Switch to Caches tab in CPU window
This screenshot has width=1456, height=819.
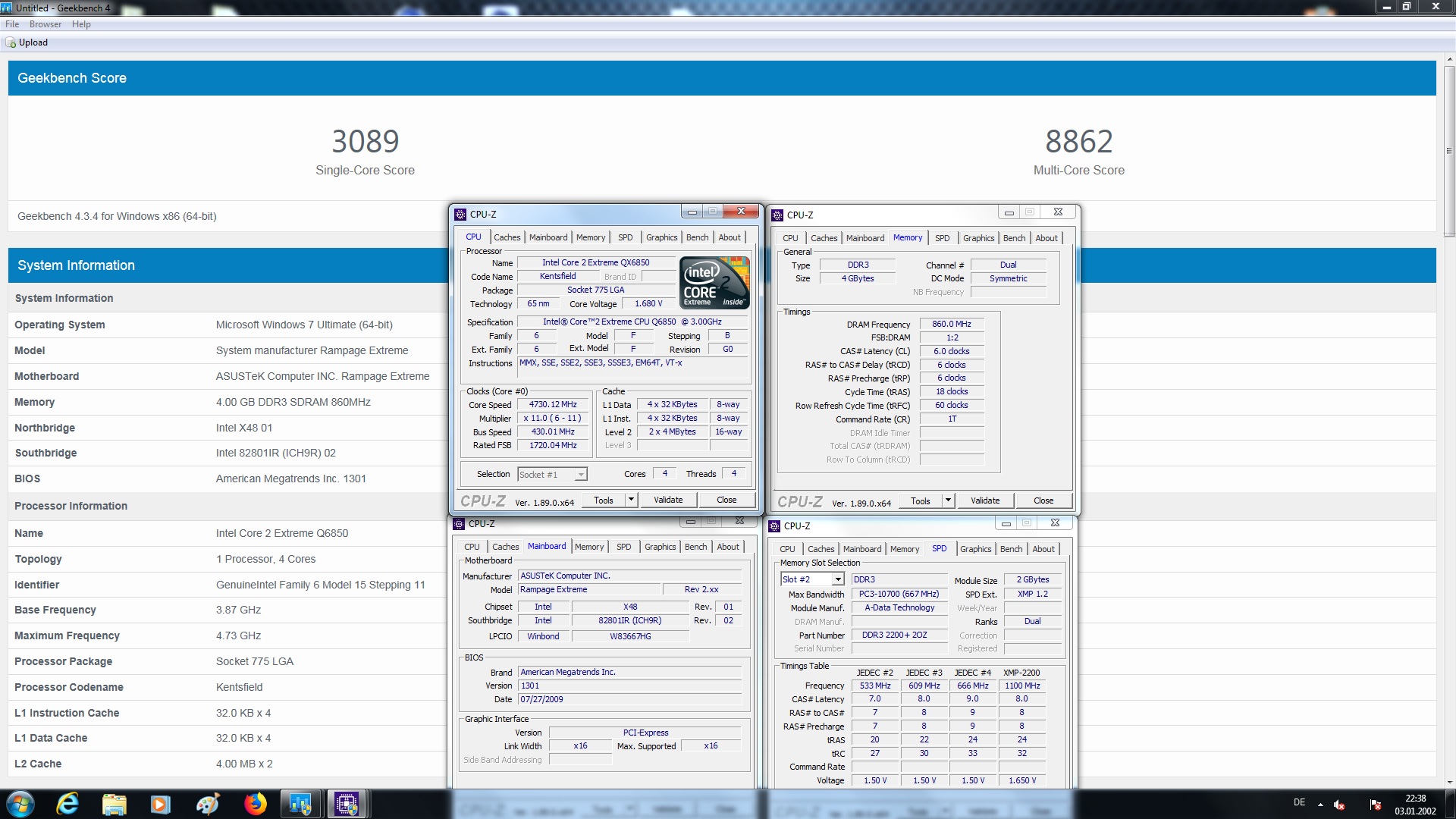point(507,237)
